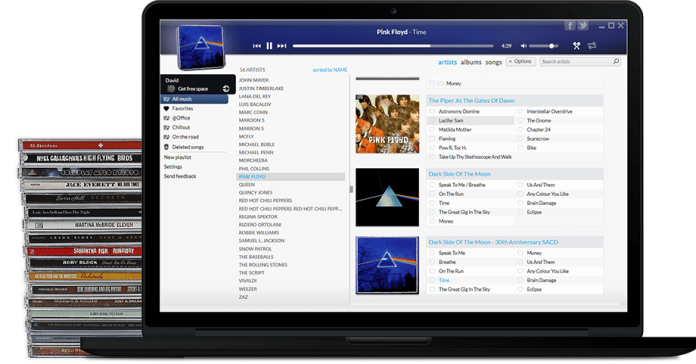Favorite the song Brain Damage under Dark Side Of The Moon

tap(520, 203)
